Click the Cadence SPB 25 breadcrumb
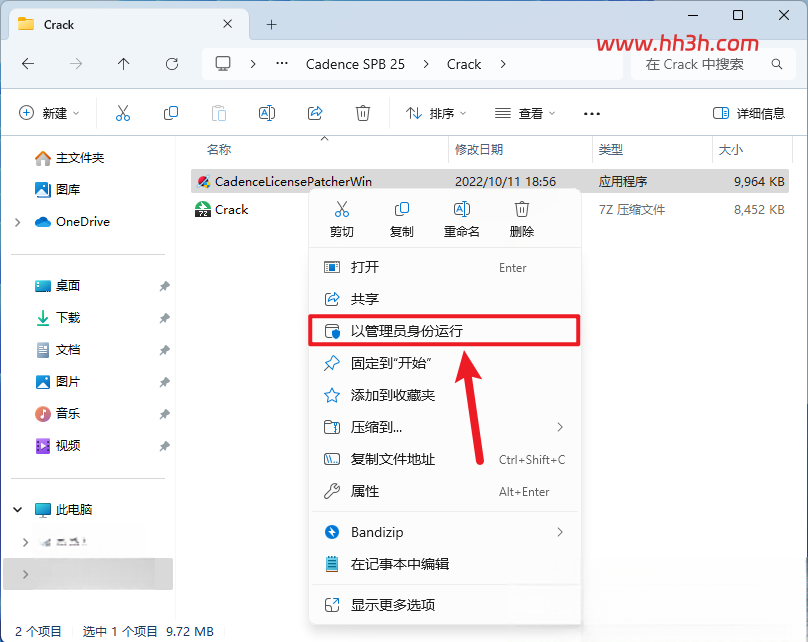This screenshot has height=642, width=808. pyautogui.click(x=355, y=64)
